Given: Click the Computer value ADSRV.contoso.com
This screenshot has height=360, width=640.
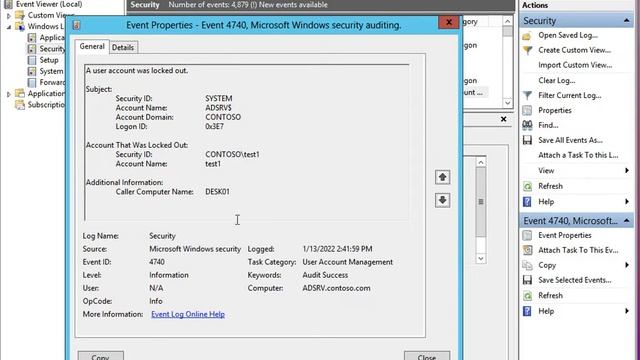Looking at the screenshot, I should [336, 288].
